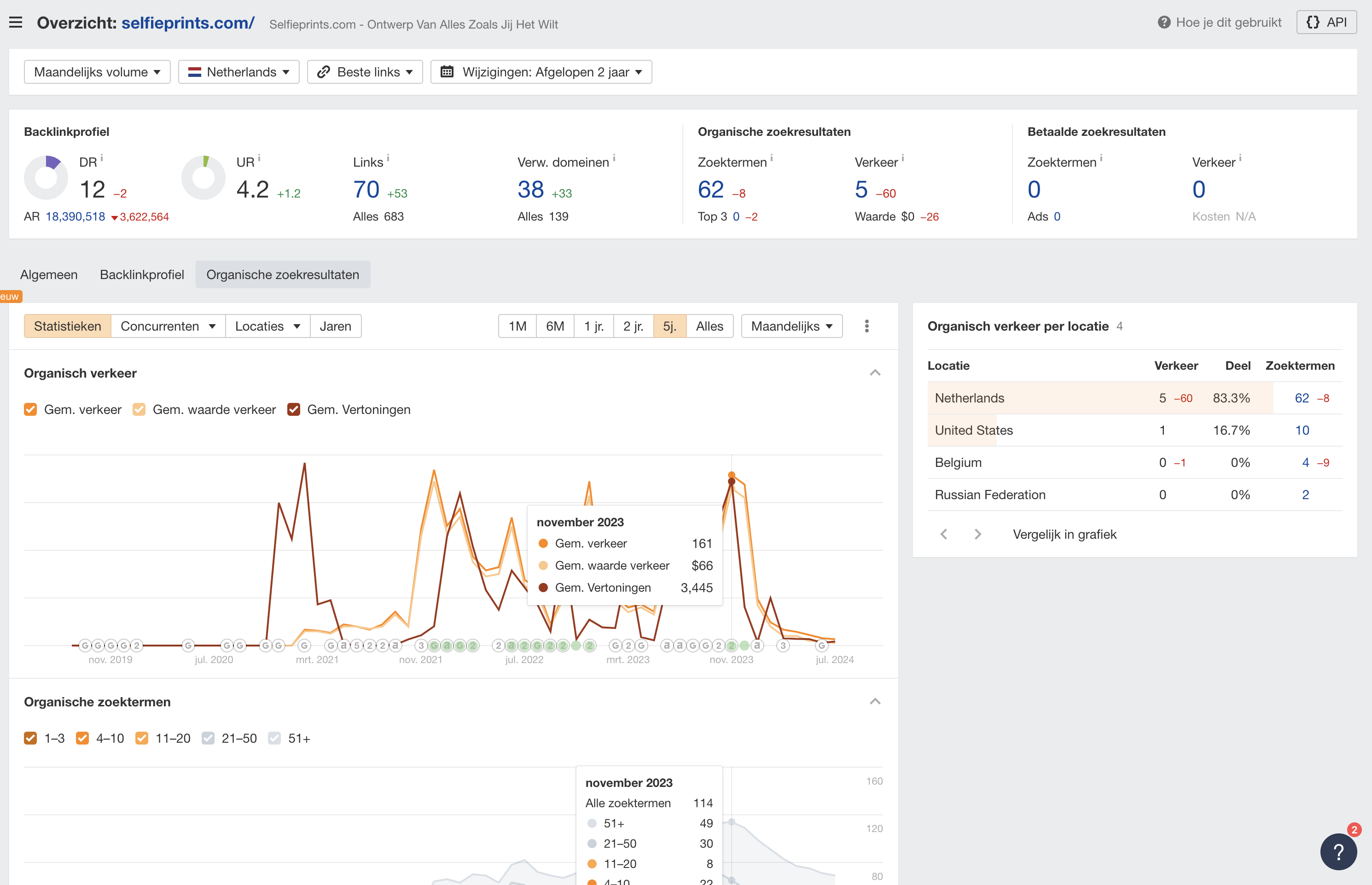This screenshot has width=1372, height=885.
Task: Open the 'Maandelijks volume' dropdown
Action: [97, 72]
